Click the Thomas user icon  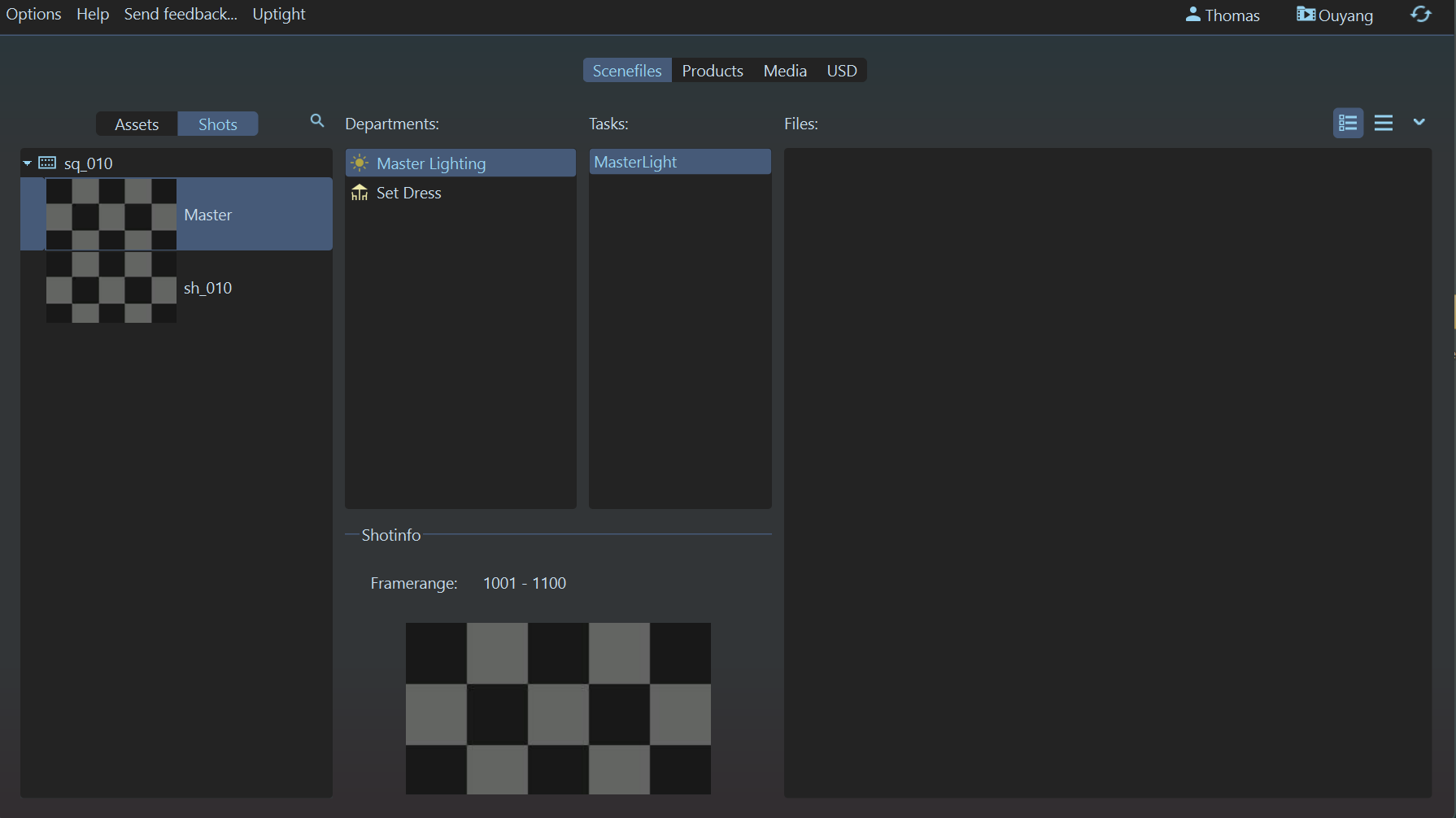(1192, 15)
